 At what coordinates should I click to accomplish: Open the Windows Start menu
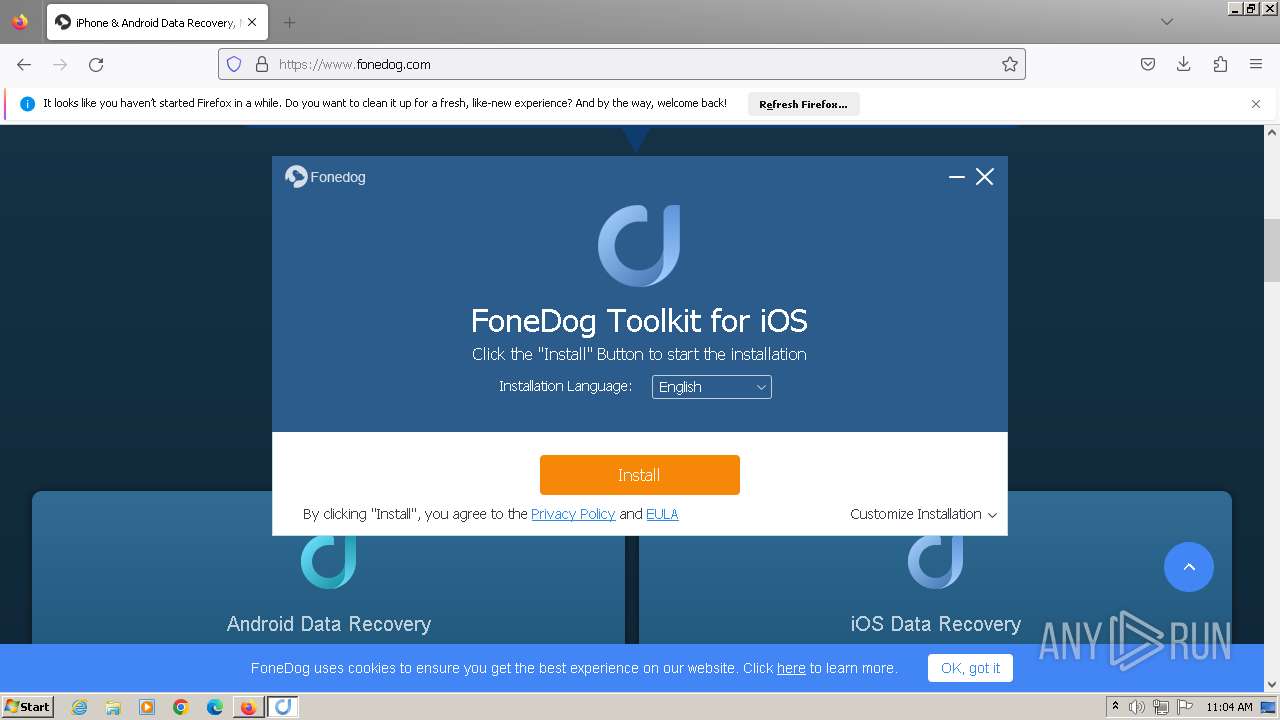pos(28,707)
